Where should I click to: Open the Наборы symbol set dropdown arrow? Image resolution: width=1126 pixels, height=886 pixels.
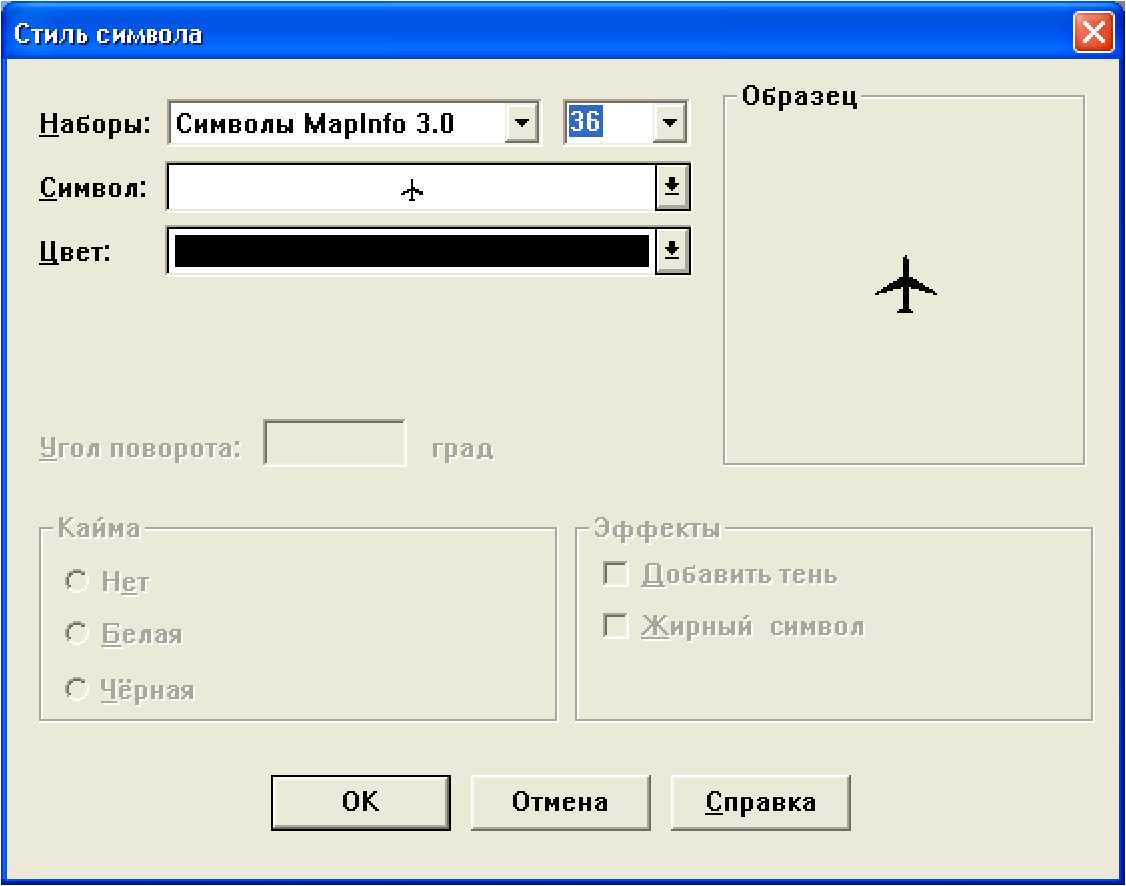522,125
